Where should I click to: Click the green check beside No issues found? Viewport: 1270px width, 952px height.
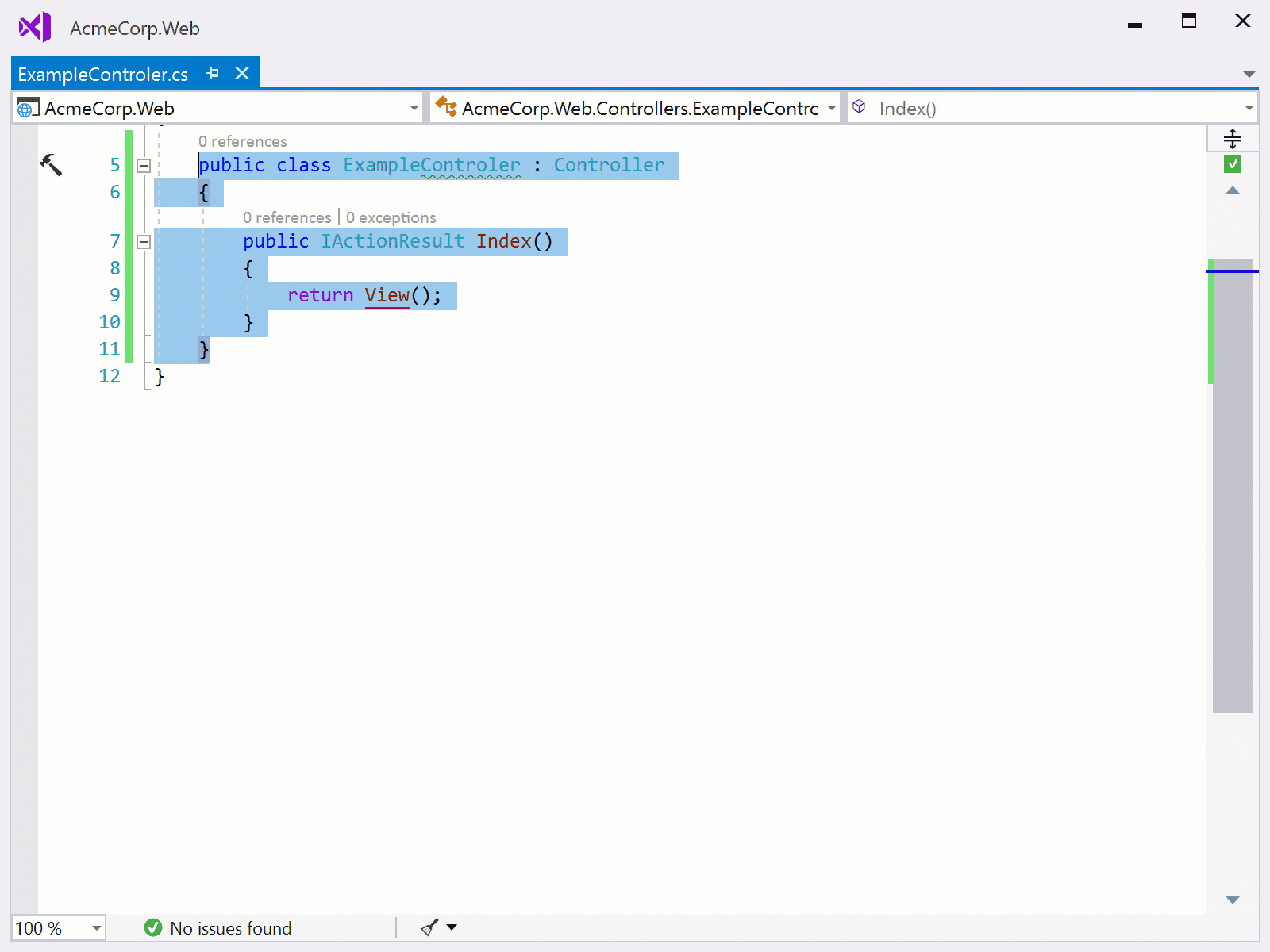152,928
